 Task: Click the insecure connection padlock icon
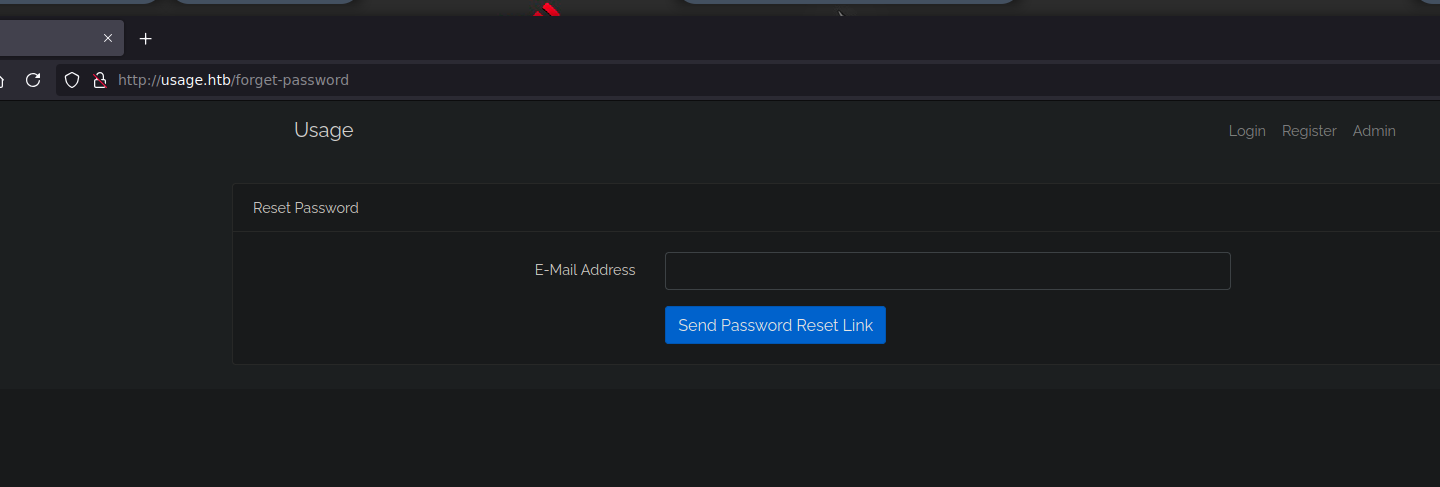[x=99, y=80]
